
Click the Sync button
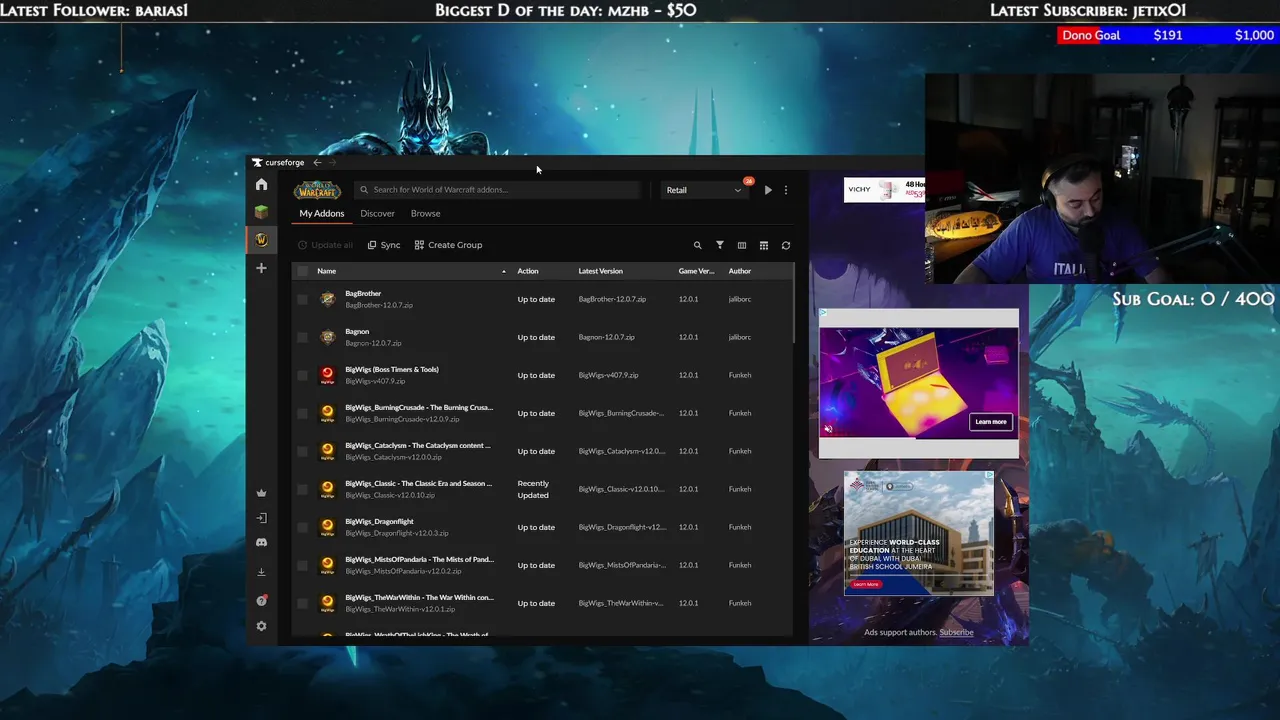[384, 245]
